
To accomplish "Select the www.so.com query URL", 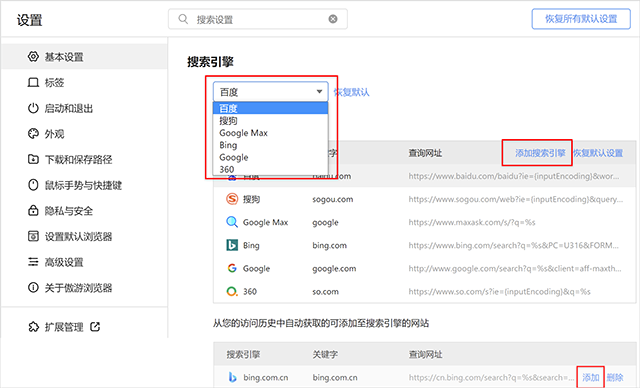I will click(500, 291).
